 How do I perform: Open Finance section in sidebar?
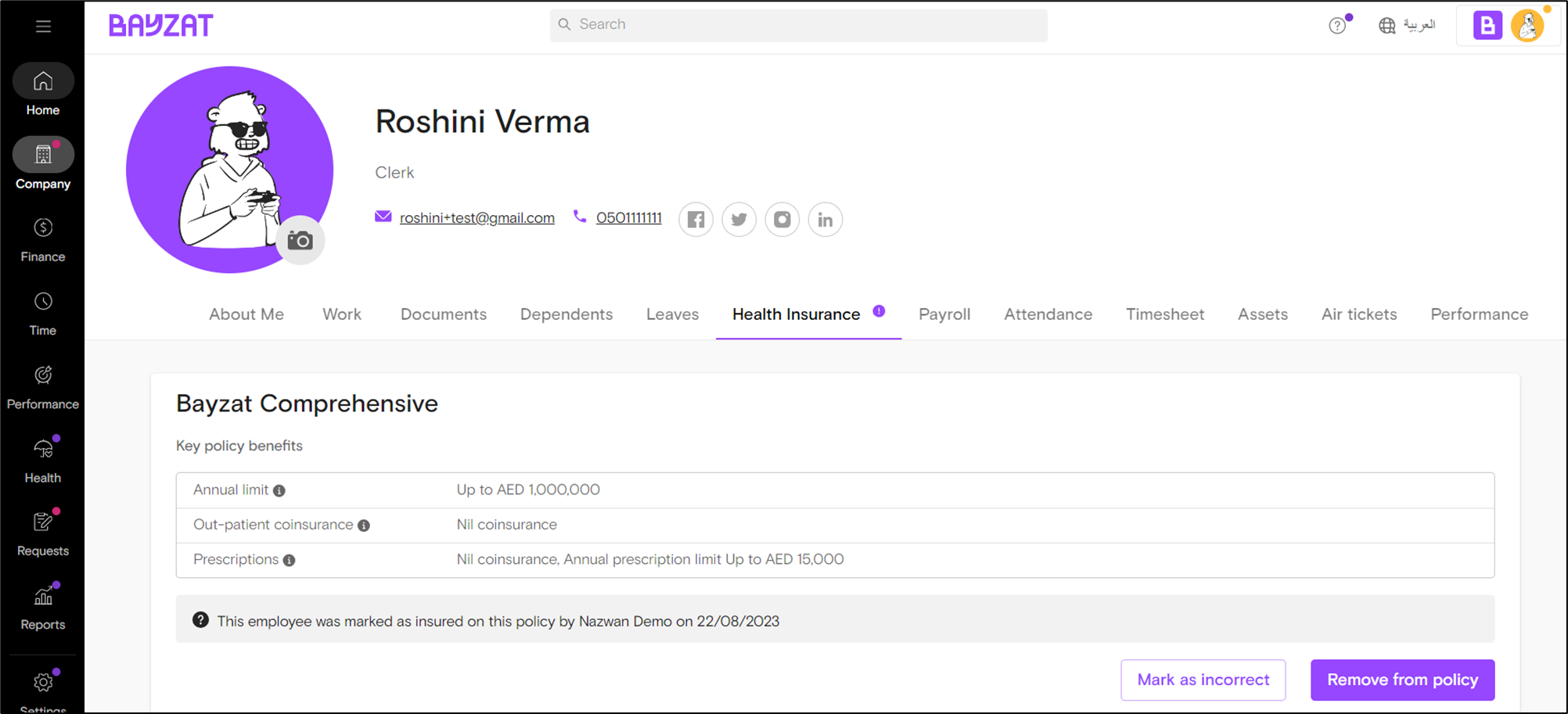(43, 239)
